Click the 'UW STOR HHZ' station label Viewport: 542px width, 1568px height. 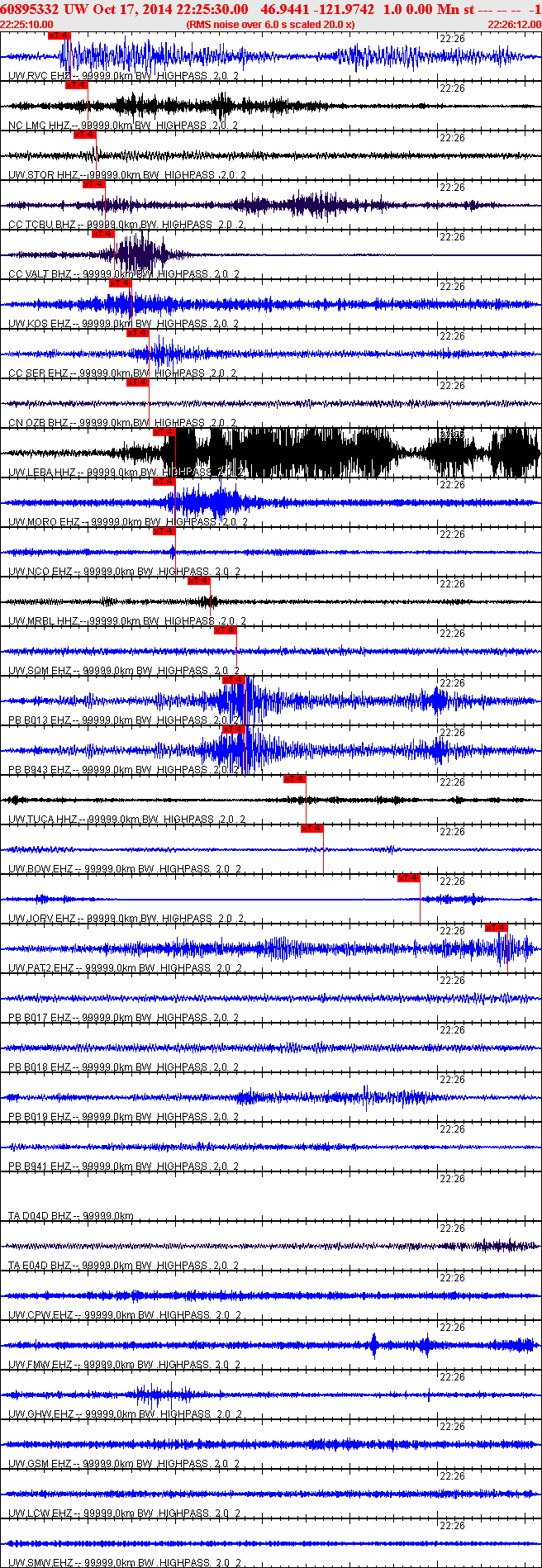coord(43,175)
